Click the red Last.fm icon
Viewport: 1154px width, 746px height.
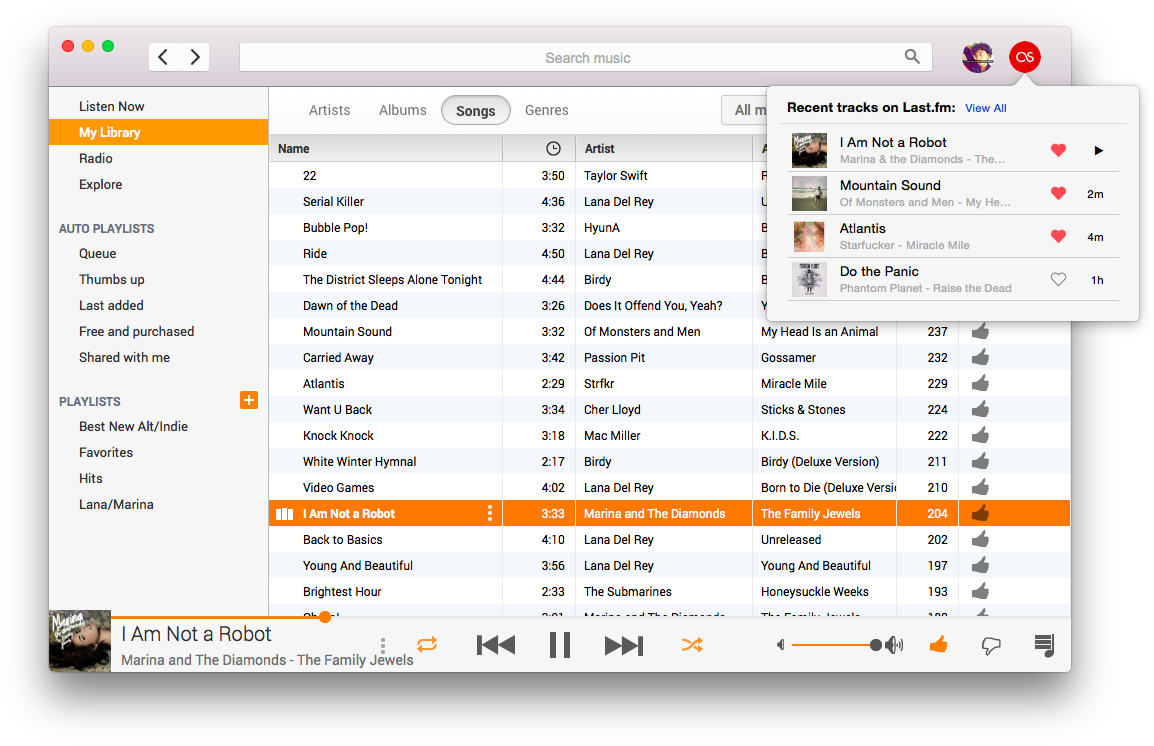pyautogui.click(x=1024, y=57)
